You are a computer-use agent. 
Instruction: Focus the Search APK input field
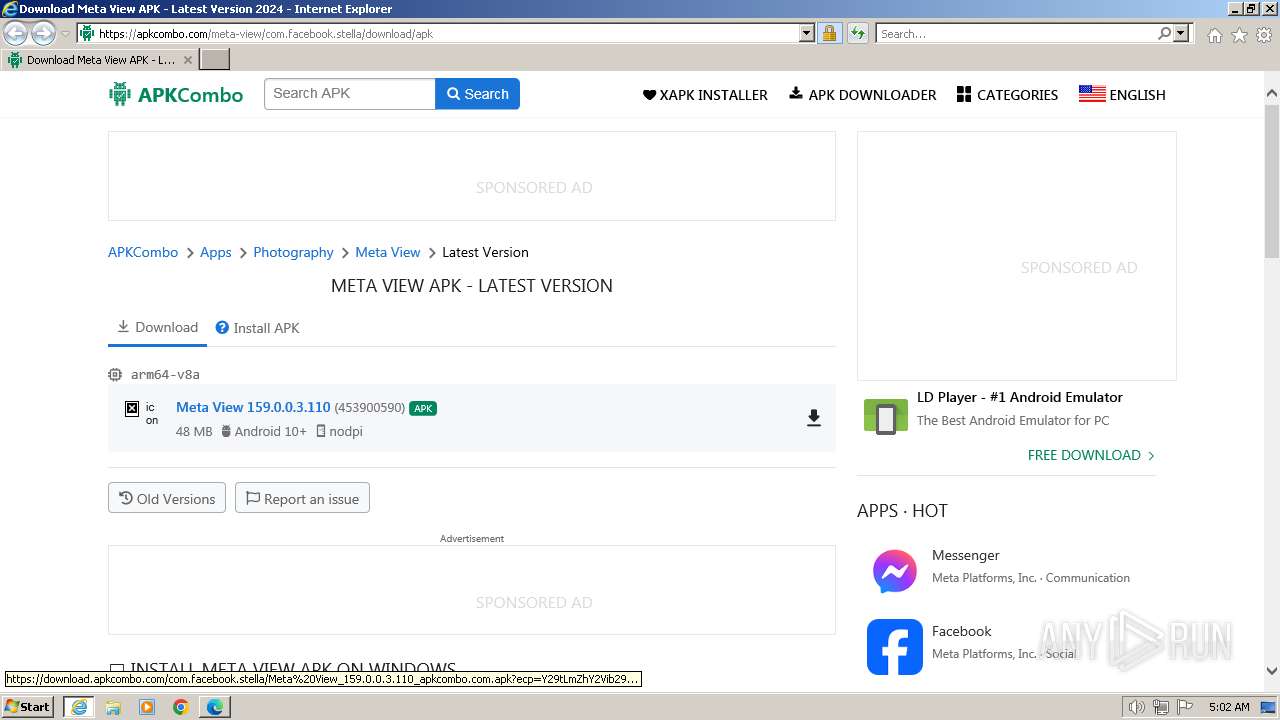pyautogui.click(x=350, y=94)
